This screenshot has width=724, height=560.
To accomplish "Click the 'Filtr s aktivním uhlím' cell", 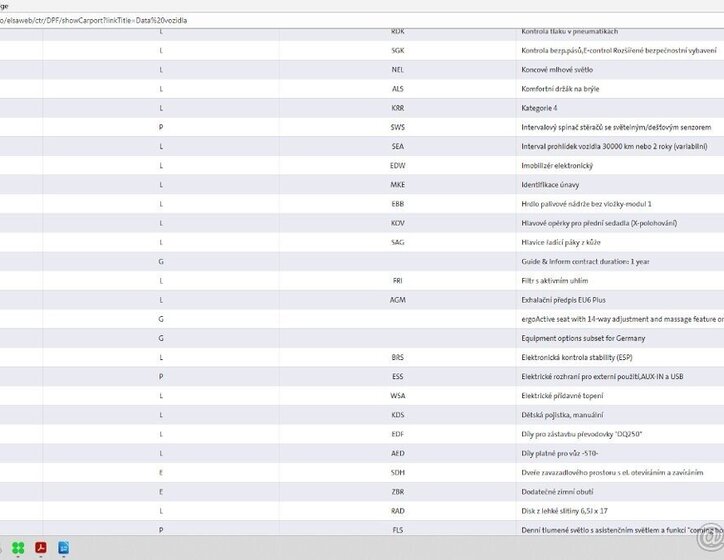I will 556,280.
